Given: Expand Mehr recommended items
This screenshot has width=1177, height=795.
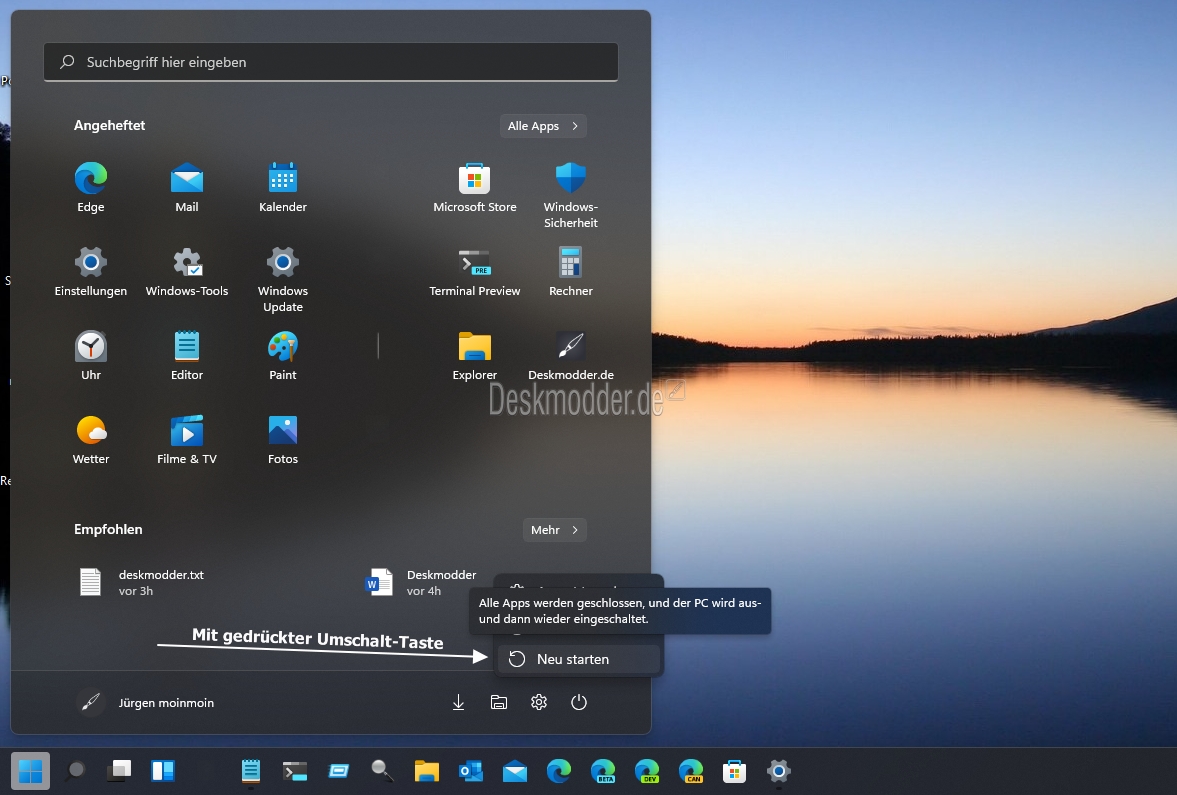Looking at the screenshot, I should coord(554,530).
